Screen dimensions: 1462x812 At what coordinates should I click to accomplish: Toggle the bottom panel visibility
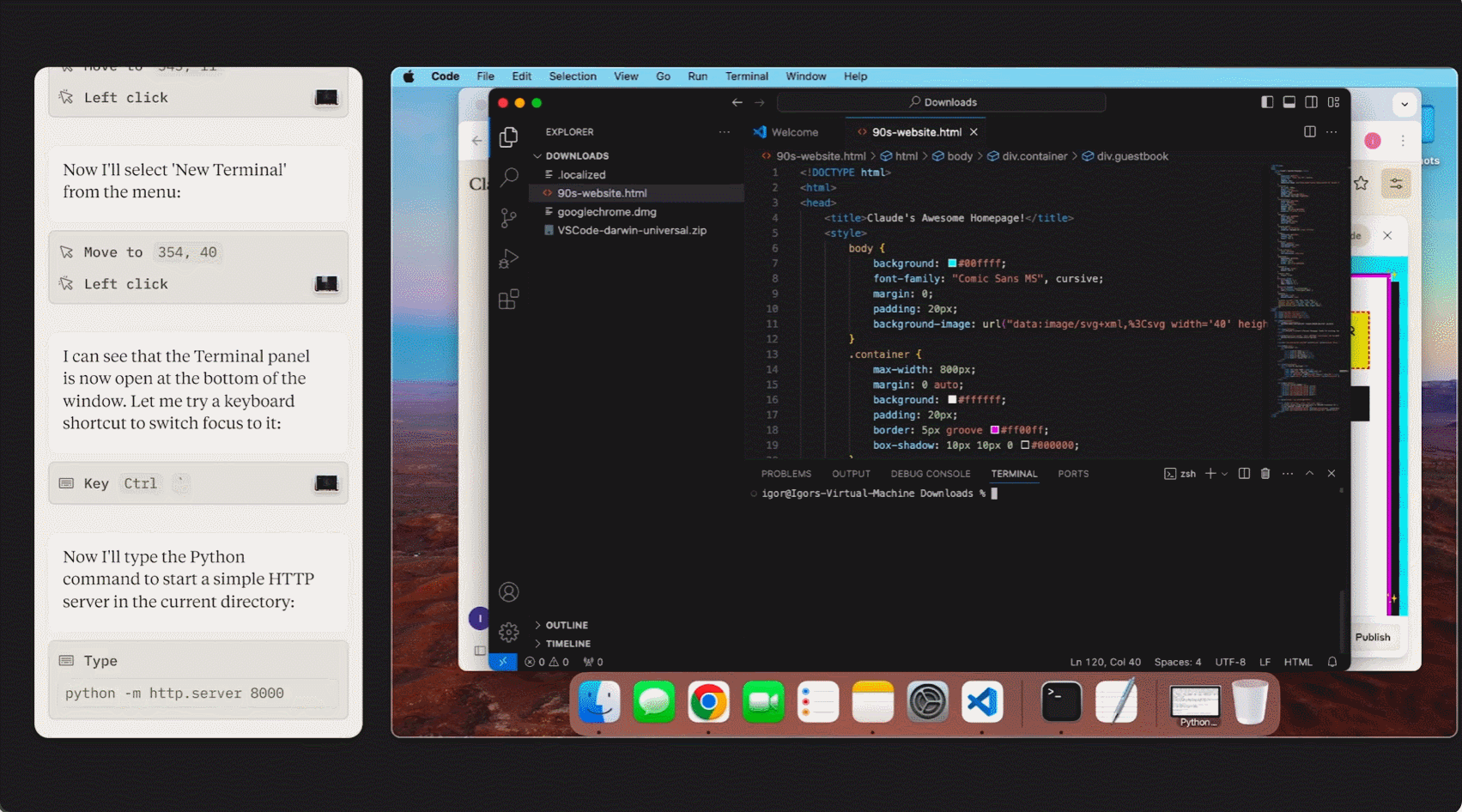1289,102
